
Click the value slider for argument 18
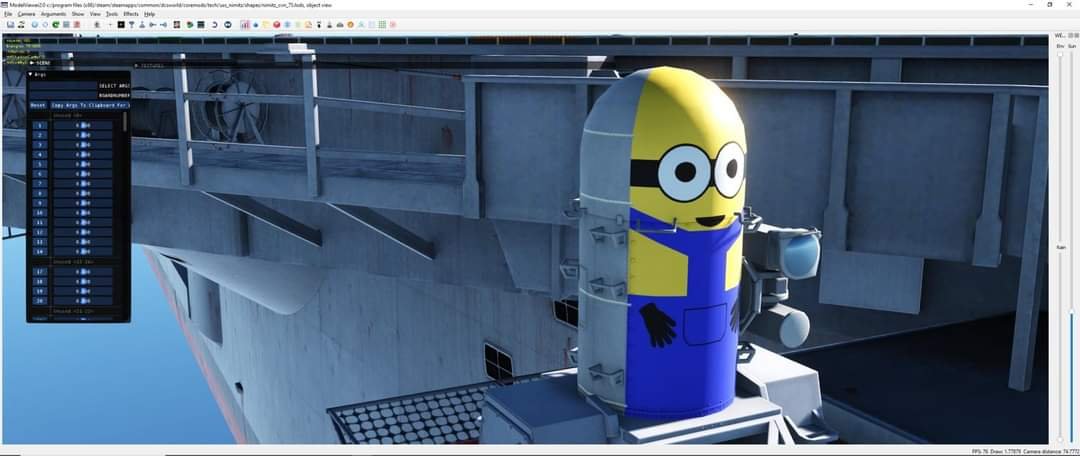[83, 281]
